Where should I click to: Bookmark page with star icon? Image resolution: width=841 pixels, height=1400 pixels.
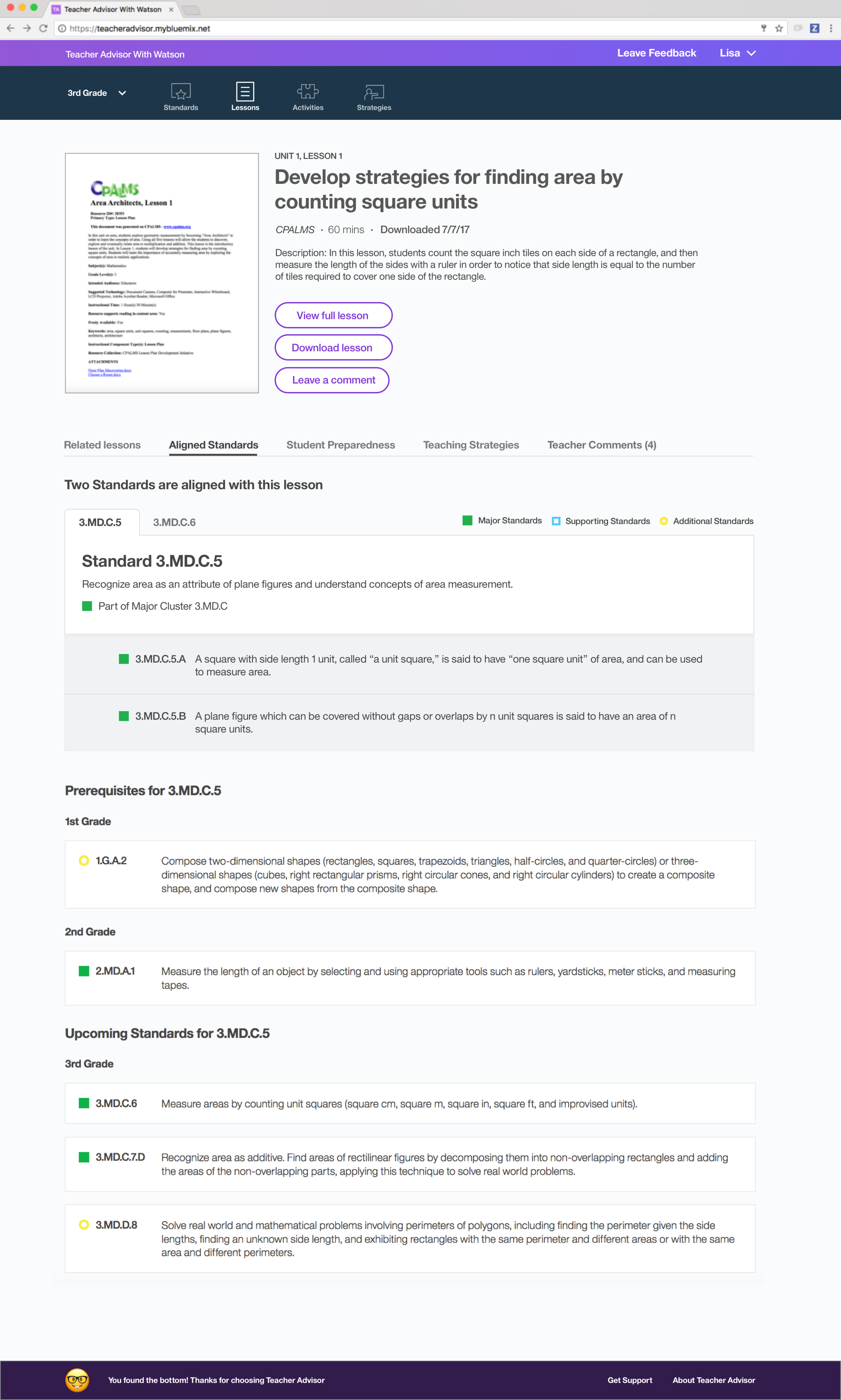click(x=779, y=28)
